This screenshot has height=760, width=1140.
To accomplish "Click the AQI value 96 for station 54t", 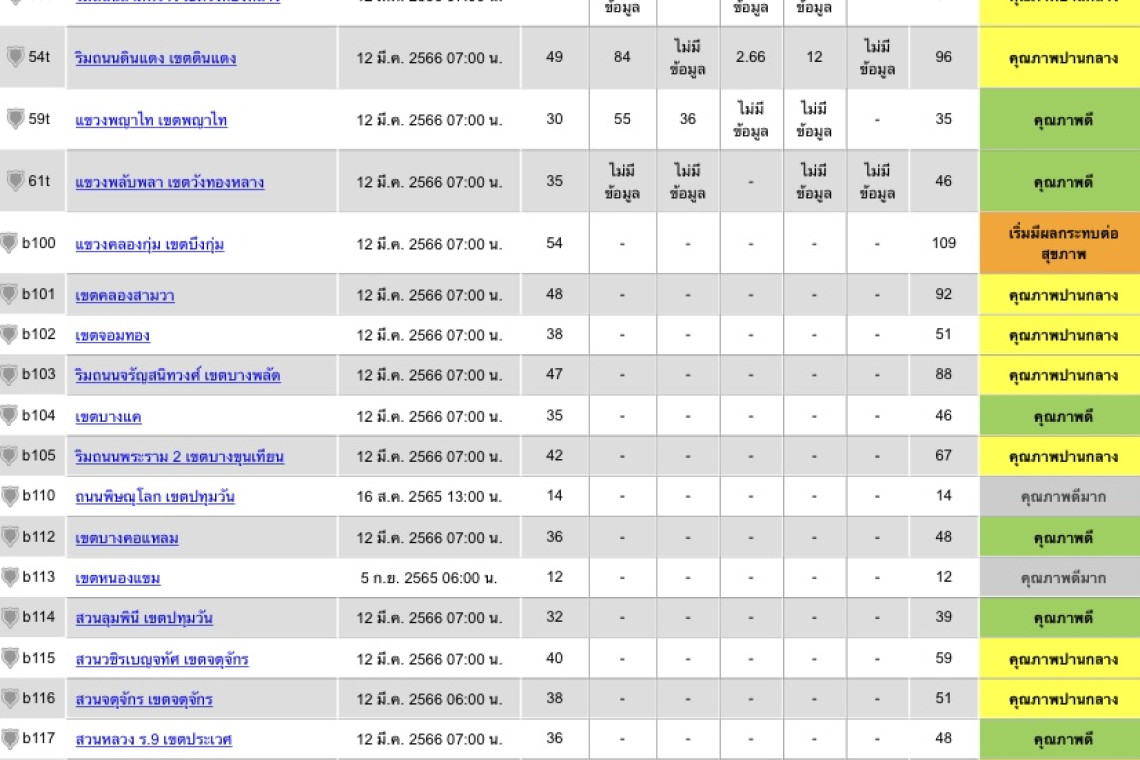I will (943, 57).
